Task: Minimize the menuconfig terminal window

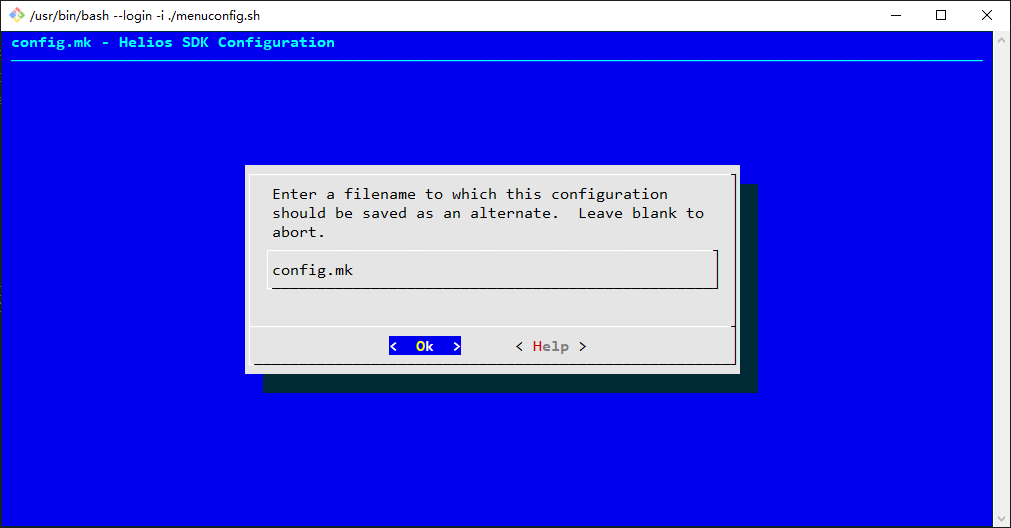Action: 896,15
